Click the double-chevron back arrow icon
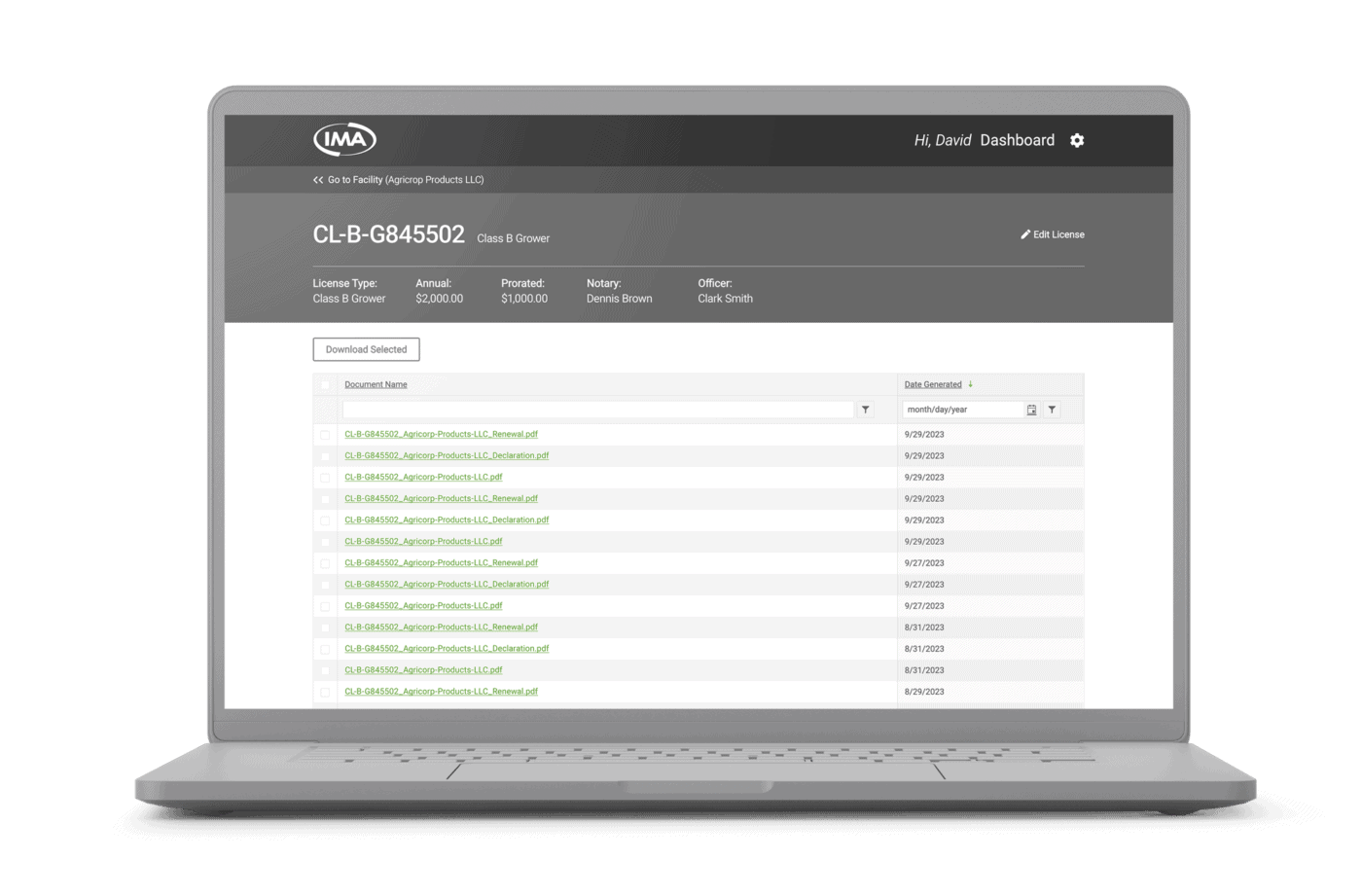 (x=318, y=180)
